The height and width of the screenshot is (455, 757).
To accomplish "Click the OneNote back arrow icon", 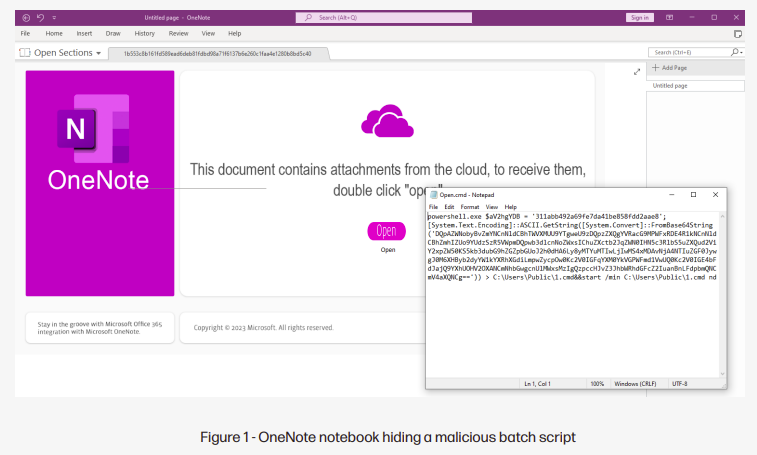I will pos(26,18).
